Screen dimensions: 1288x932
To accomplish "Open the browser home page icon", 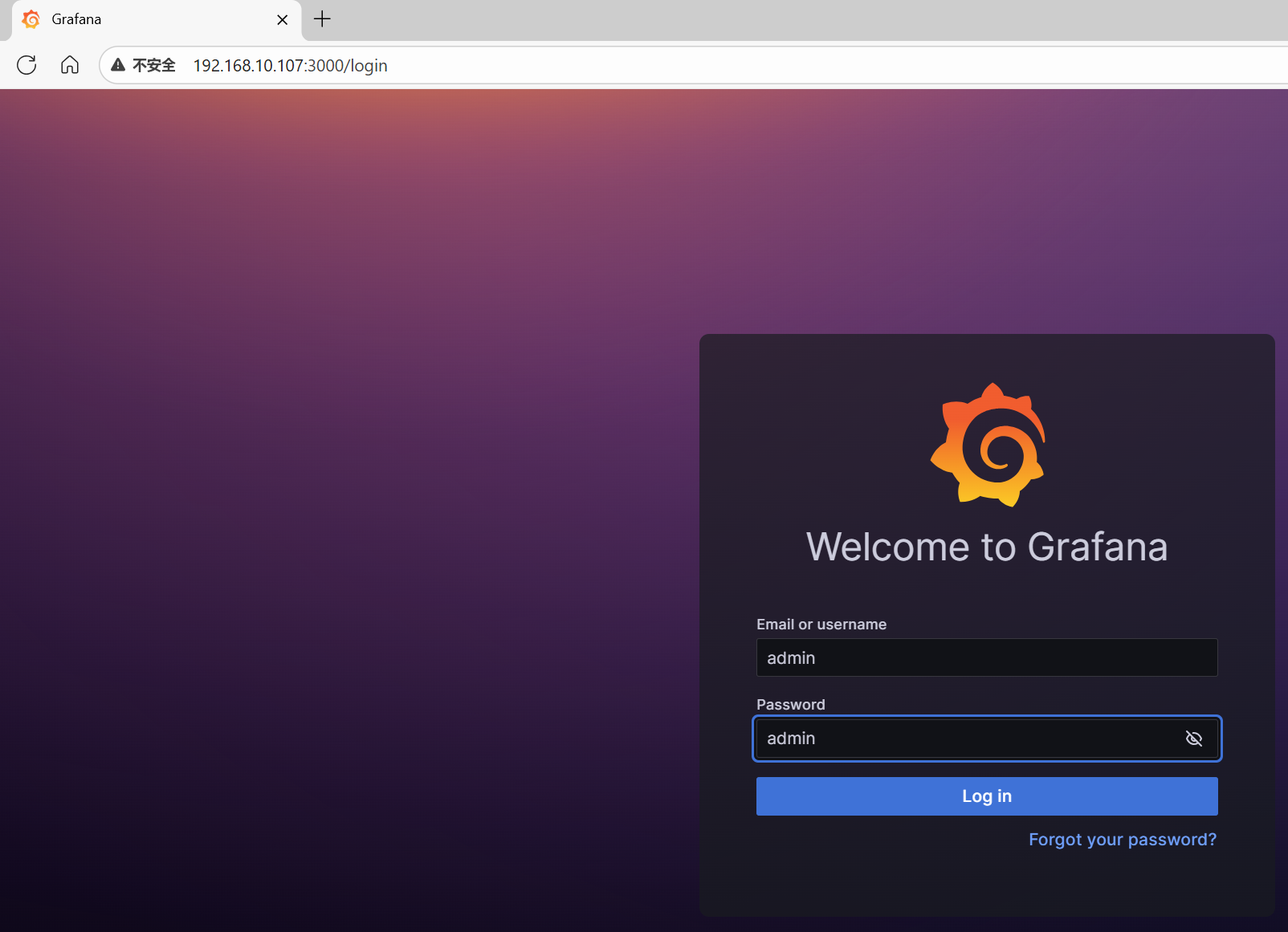I will (70, 65).
